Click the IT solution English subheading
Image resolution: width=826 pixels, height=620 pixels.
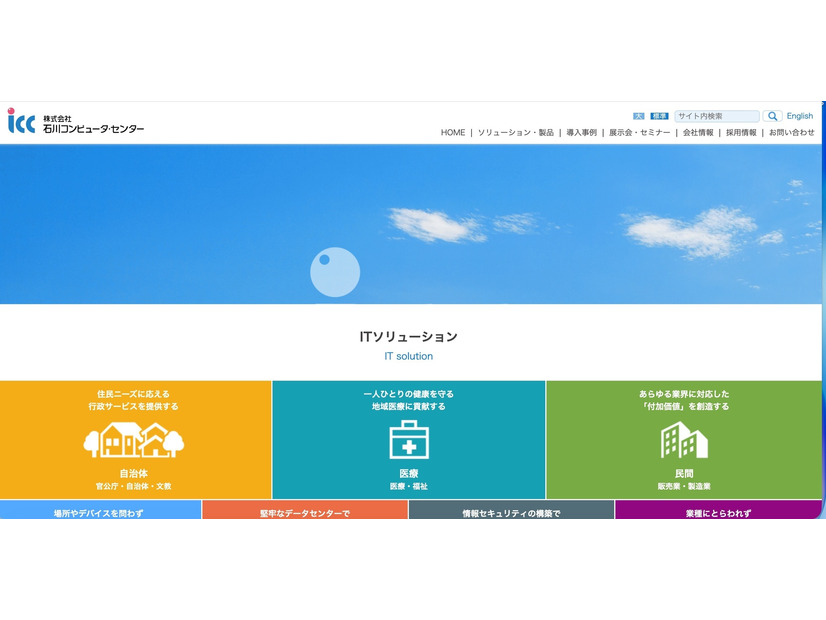coord(409,356)
